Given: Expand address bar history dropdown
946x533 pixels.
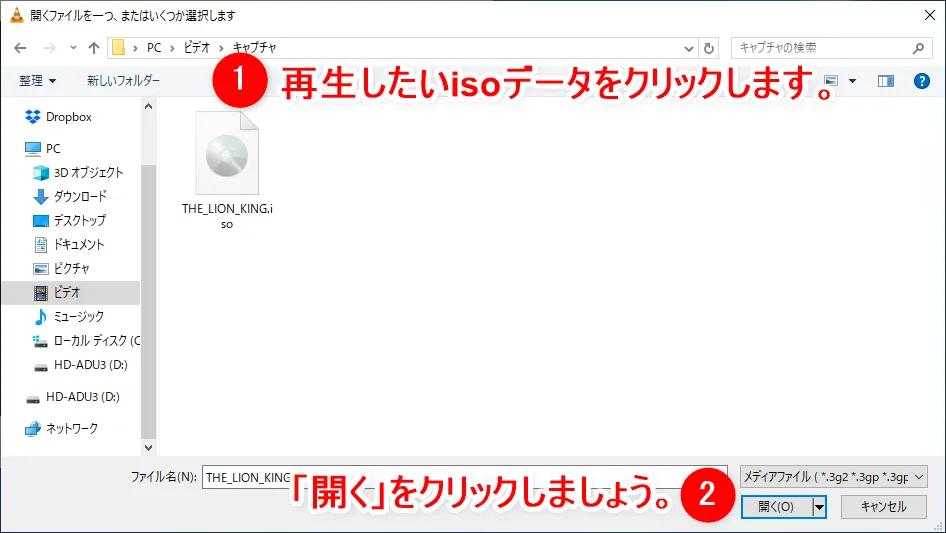Looking at the screenshot, I should pos(688,48).
